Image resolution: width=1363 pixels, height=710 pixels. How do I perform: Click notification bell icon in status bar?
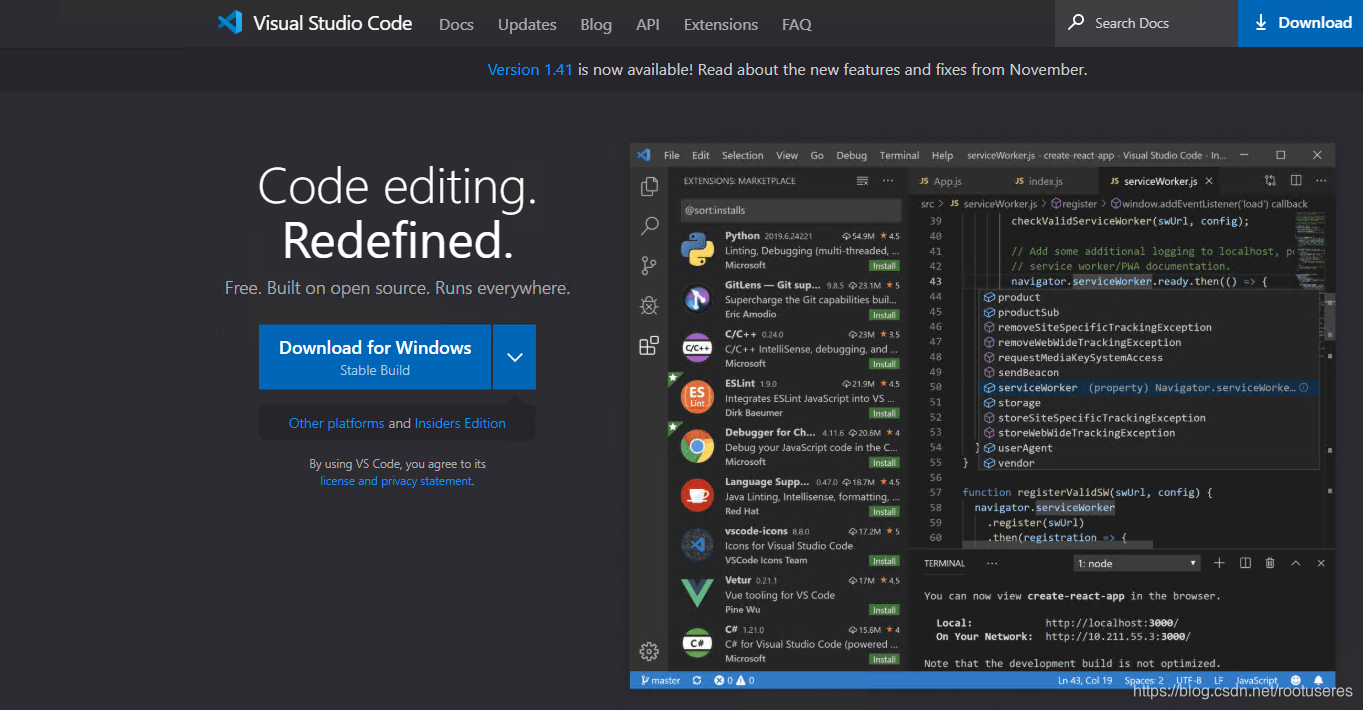pos(1320,680)
